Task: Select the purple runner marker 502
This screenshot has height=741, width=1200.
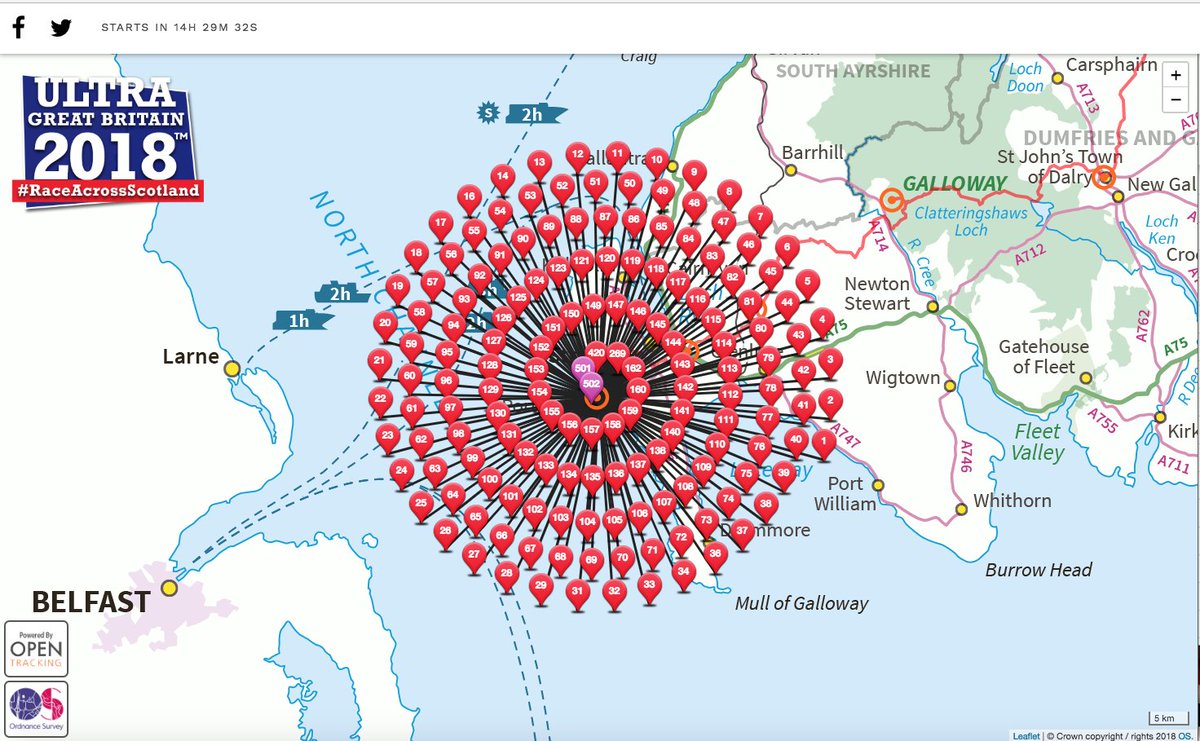Action: [x=591, y=385]
